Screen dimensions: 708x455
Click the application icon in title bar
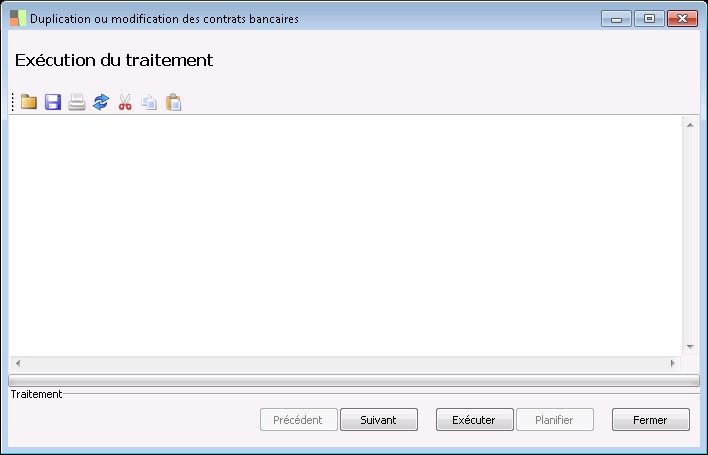[18, 19]
